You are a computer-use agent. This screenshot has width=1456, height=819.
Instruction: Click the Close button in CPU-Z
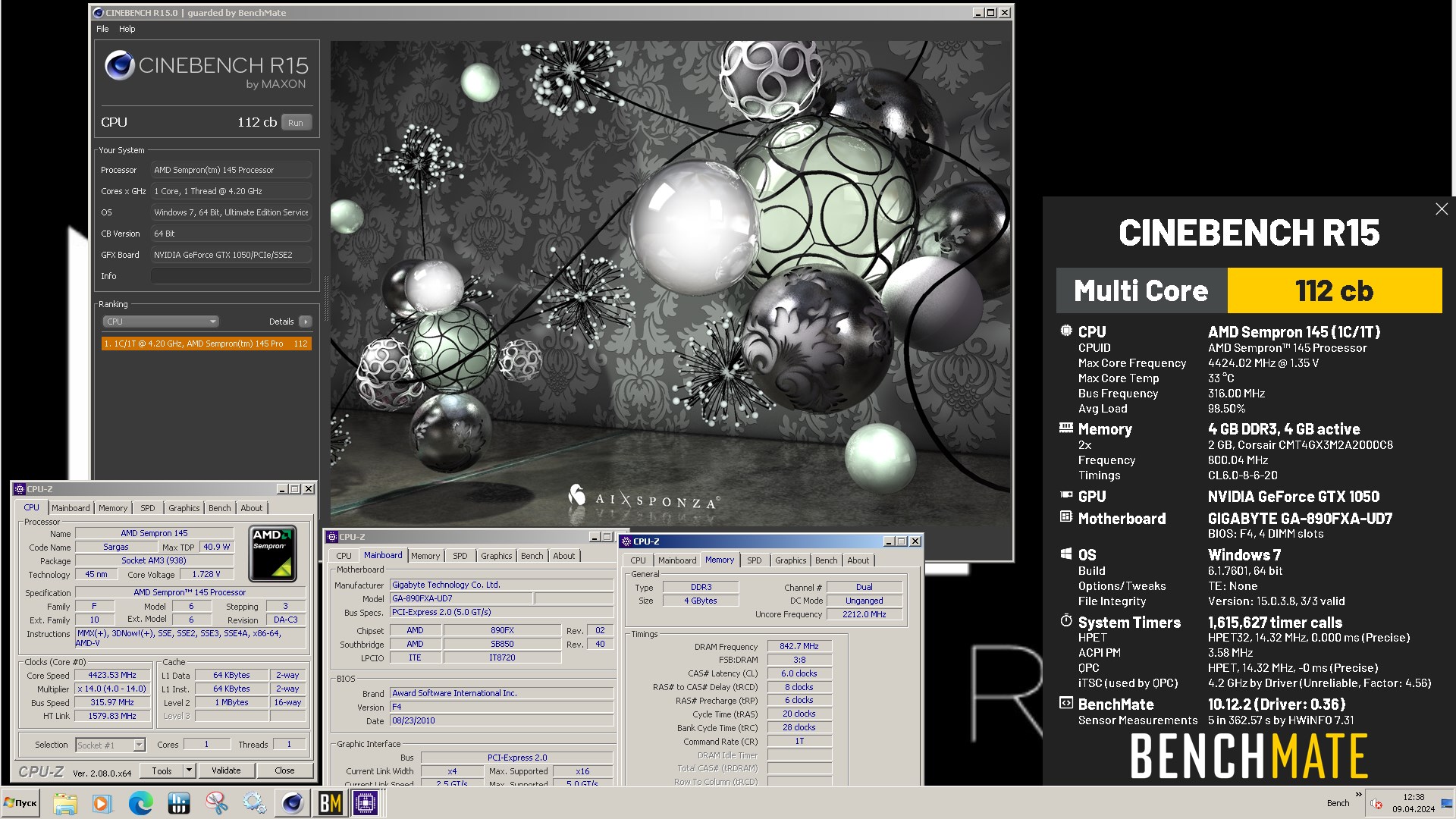click(x=284, y=770)
